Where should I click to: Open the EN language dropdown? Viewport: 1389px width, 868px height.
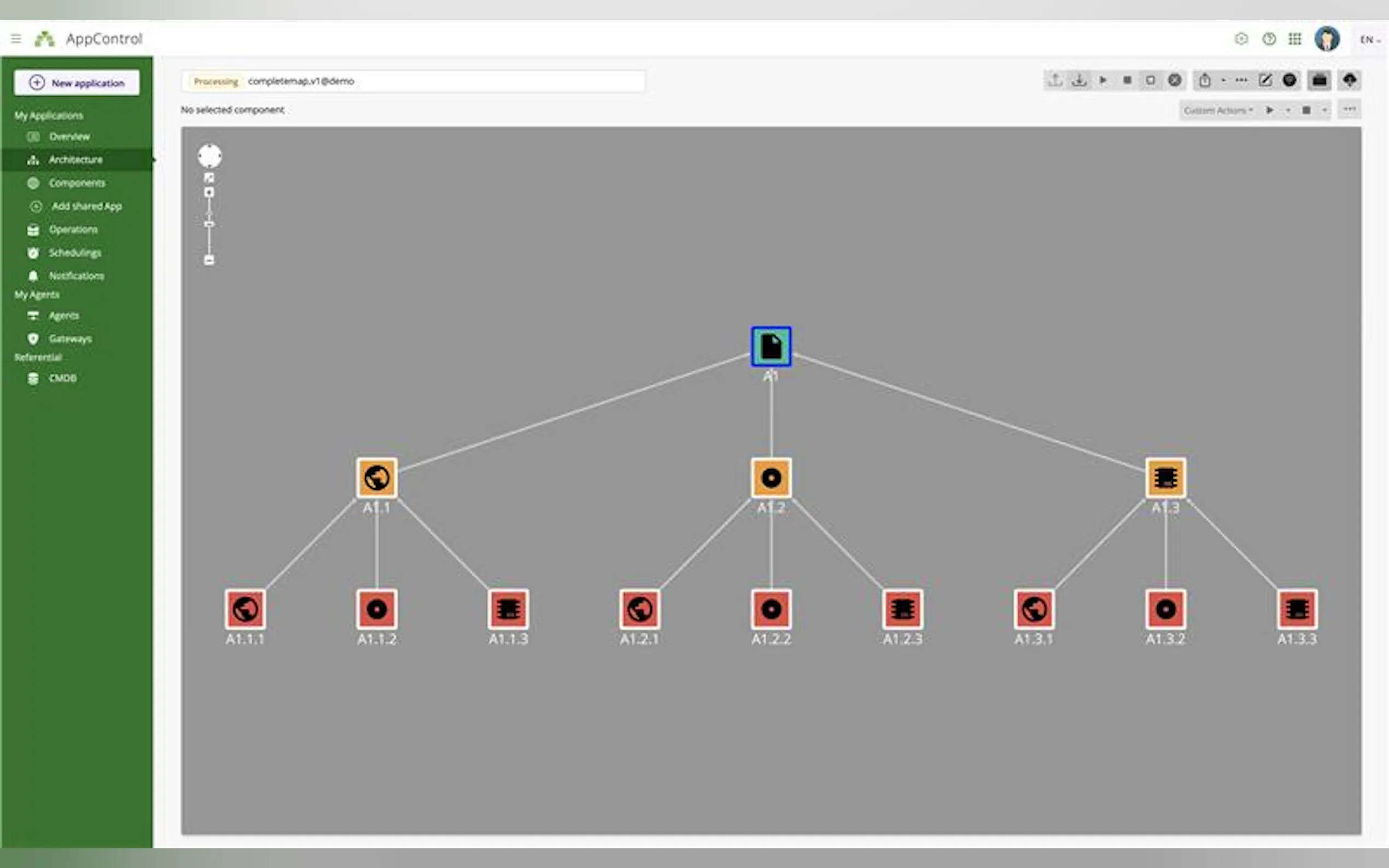click(x=1369, y=39)
